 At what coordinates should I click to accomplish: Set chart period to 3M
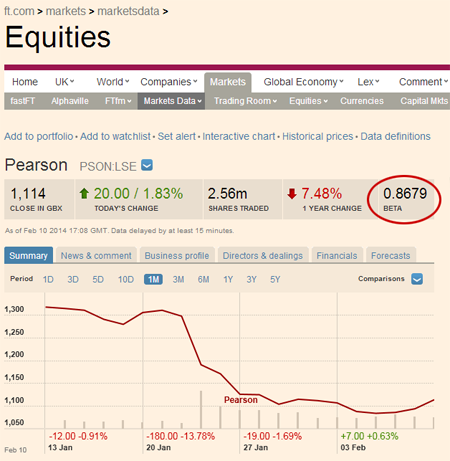pos(178,279)
